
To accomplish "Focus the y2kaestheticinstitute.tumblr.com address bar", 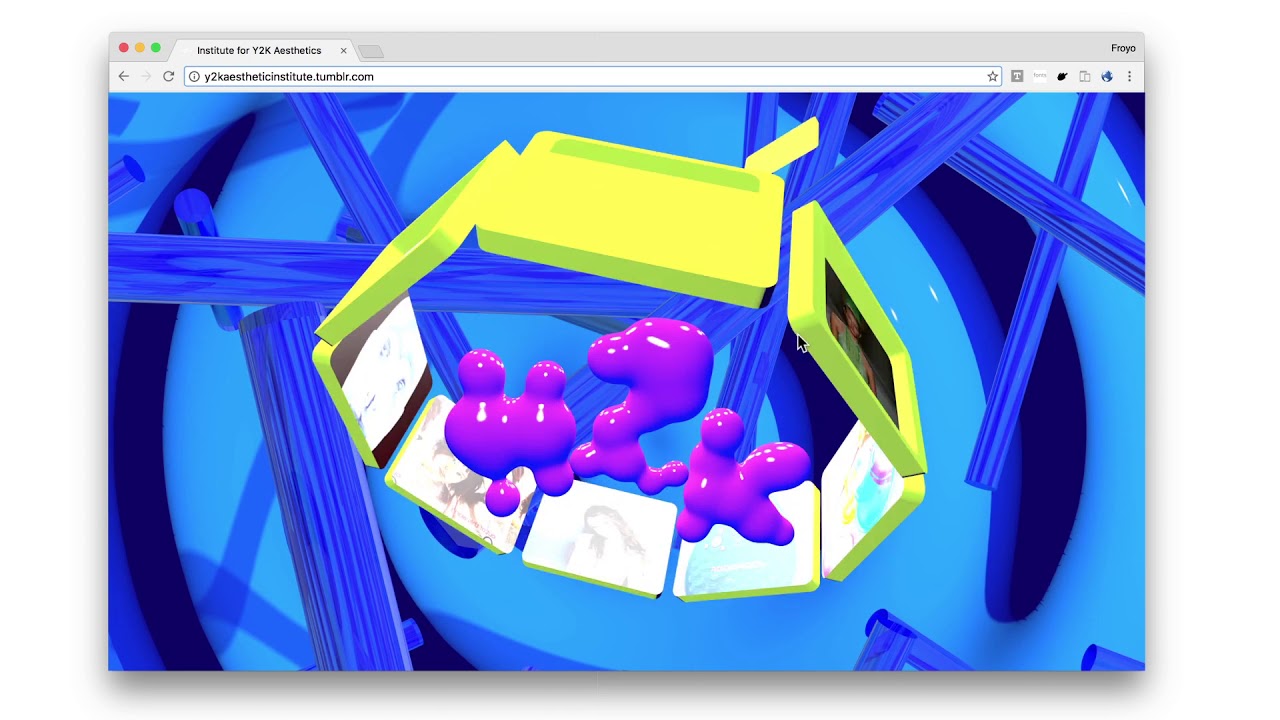I will (x=593, y=76).
